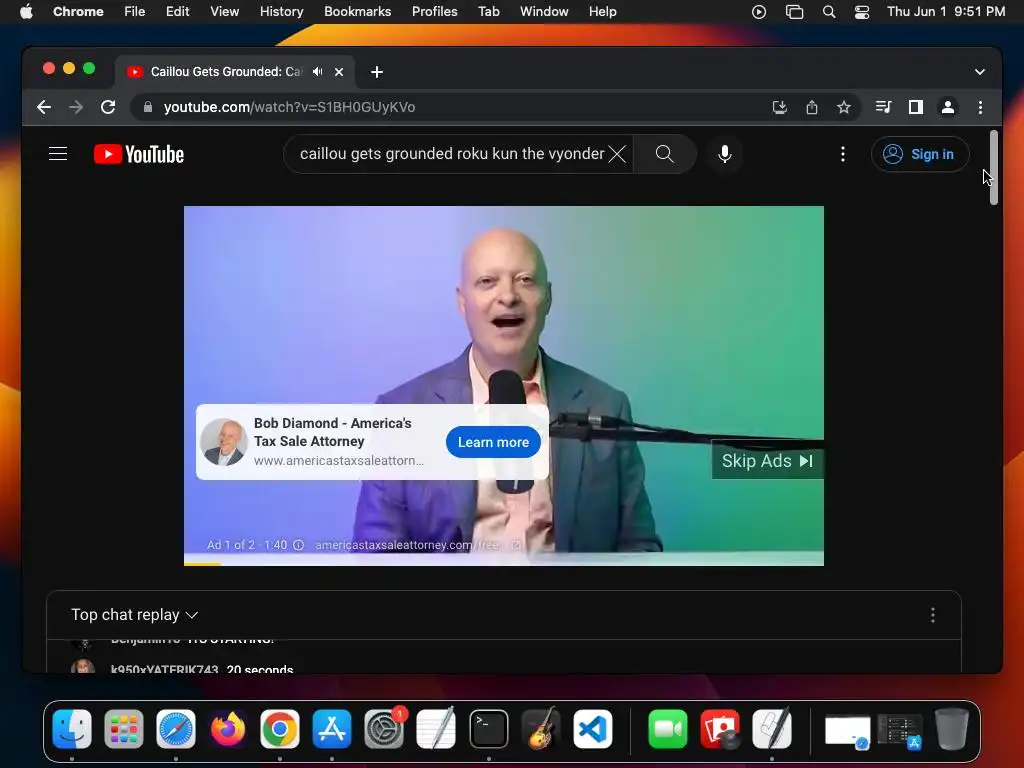Image resolution: width=1024 pixels, height=768 pixels.
Task: Open Finder from the Dock
Action: coord(72,728)
